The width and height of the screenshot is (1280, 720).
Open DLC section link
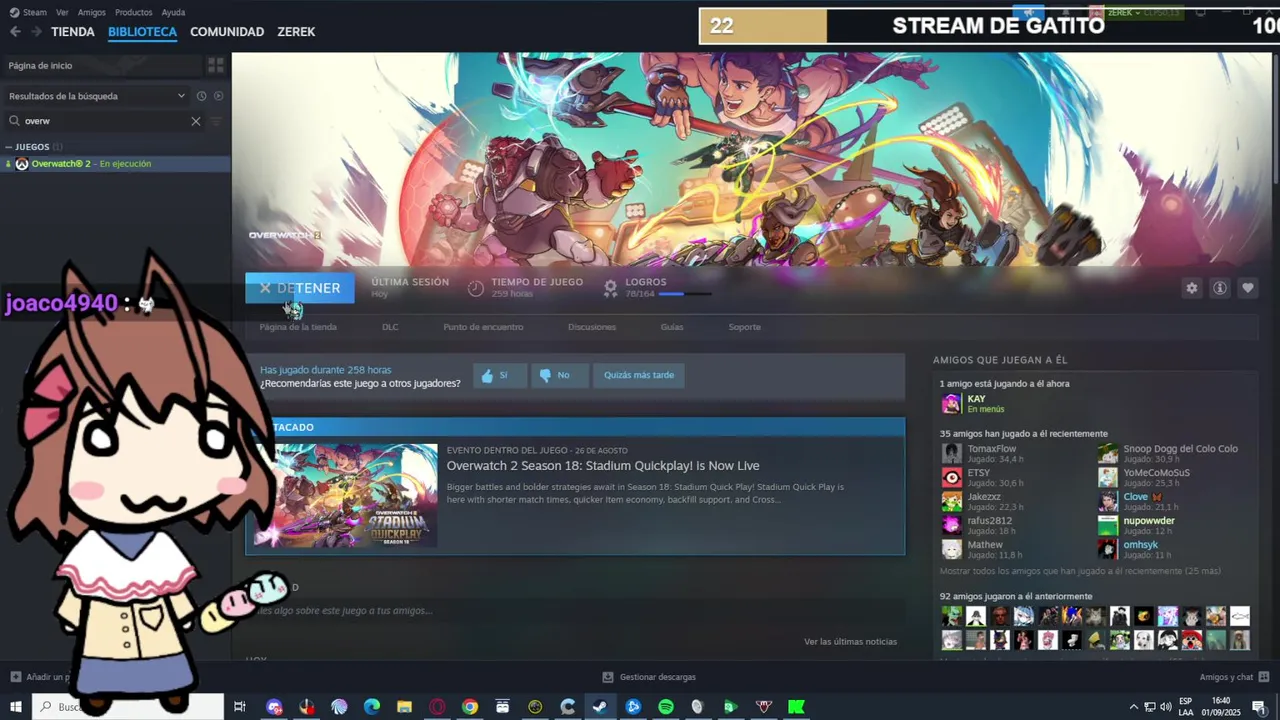click(390, 327)
